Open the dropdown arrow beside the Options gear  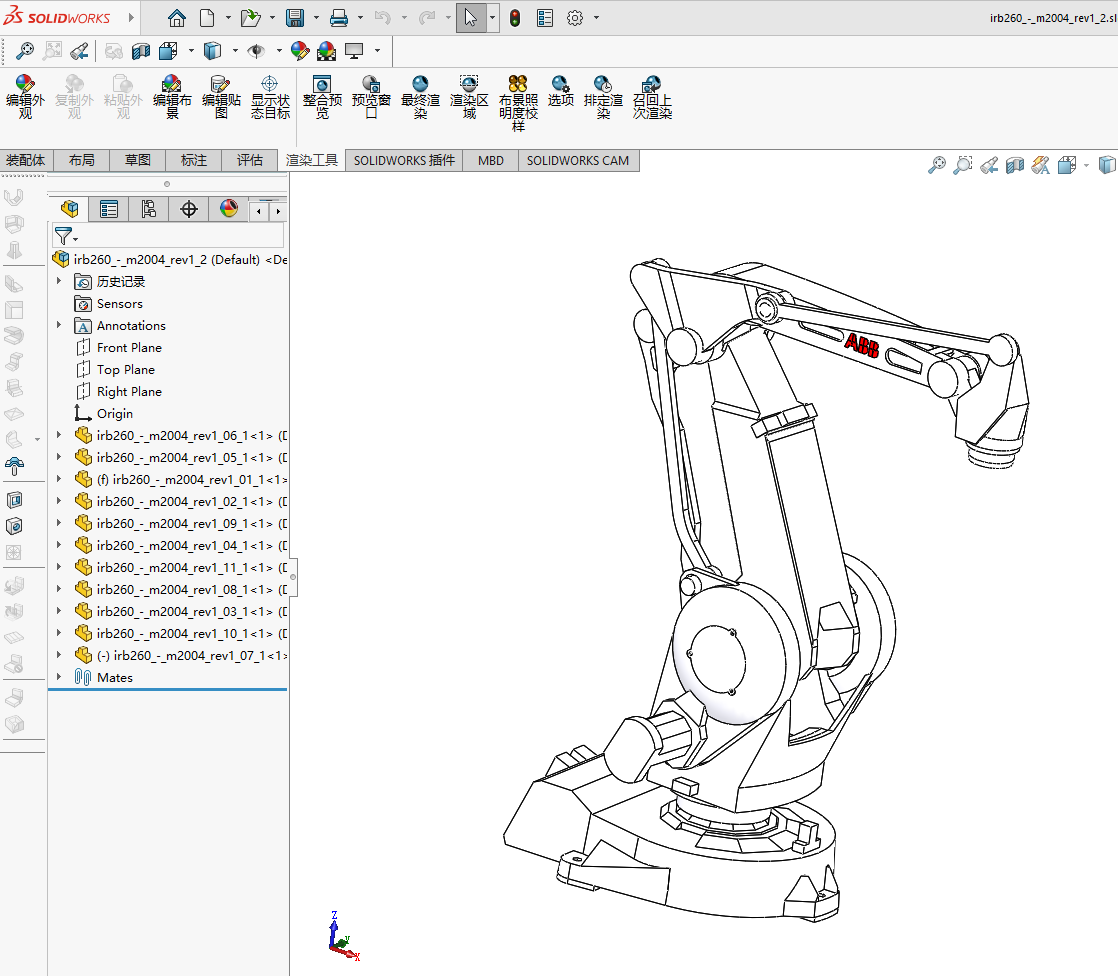tap(597, 18)
